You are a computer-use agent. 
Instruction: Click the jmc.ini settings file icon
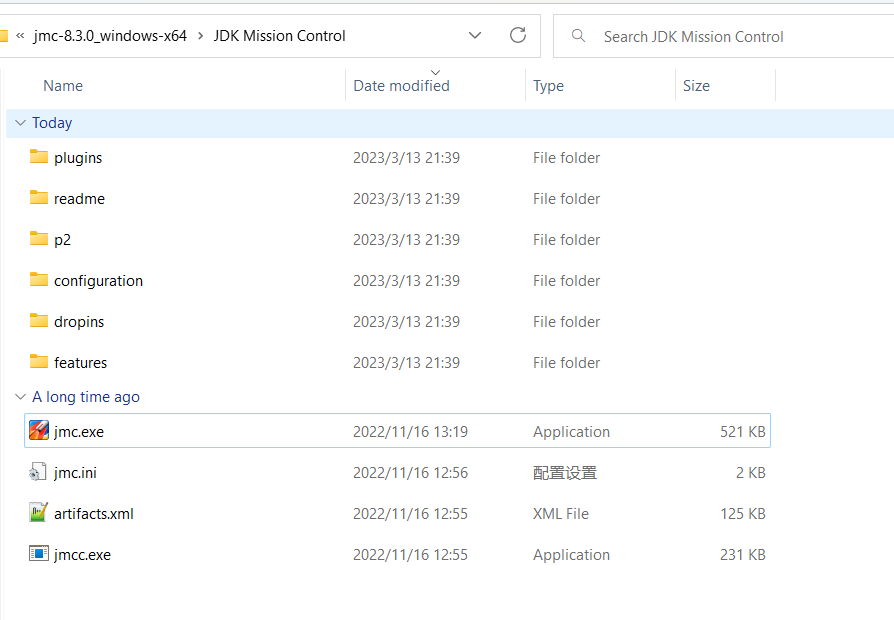coord(38,472)
